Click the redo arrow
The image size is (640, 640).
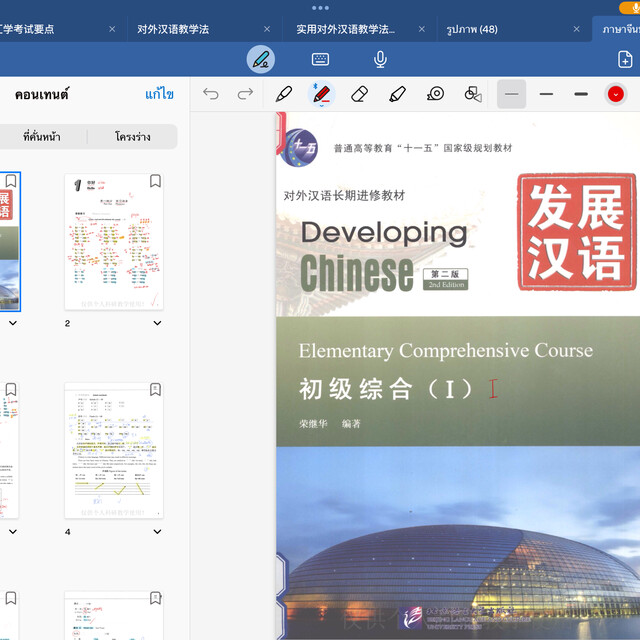(245, 94)
